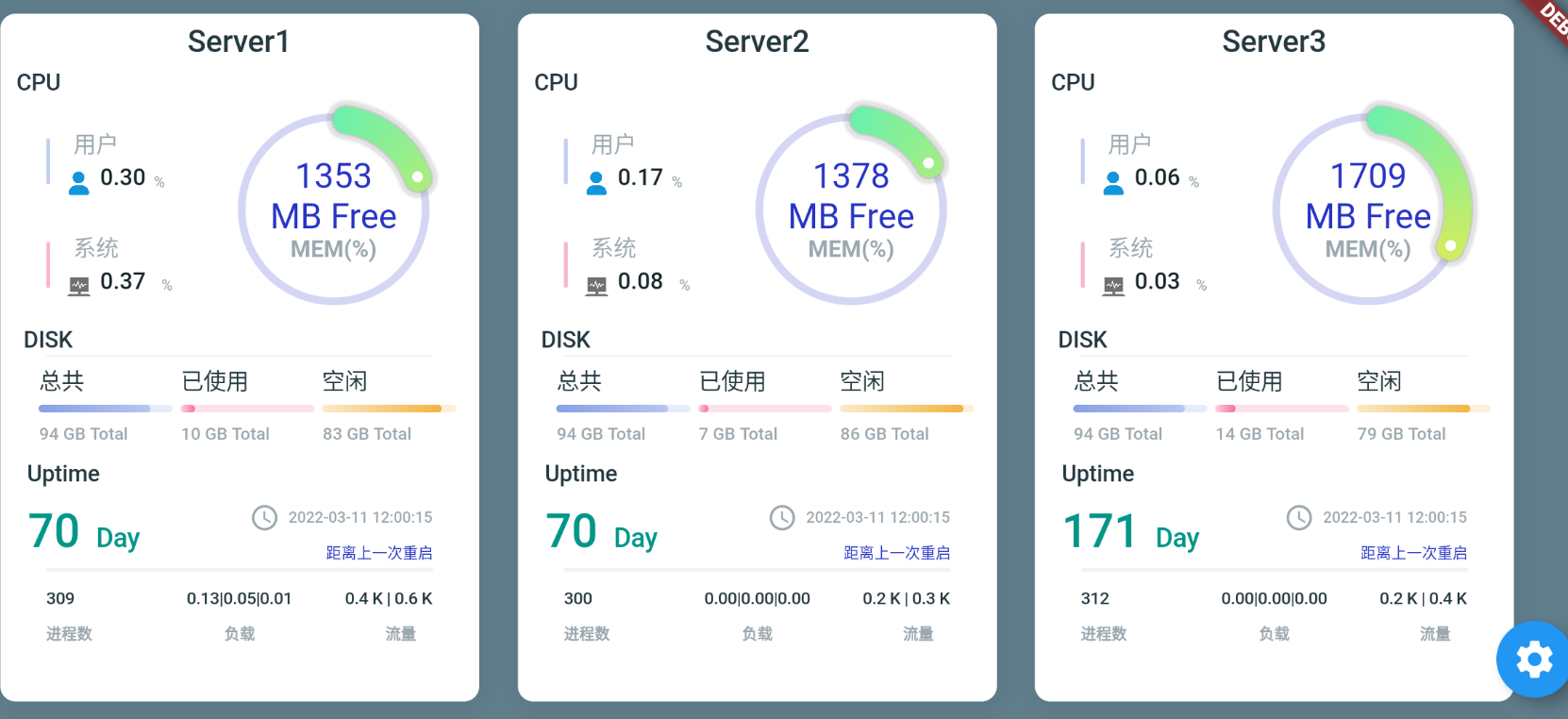Click Server1 memory gauge showing 1353 MB Free
Screen dimensions: 1568x719
tap(334, 209)
